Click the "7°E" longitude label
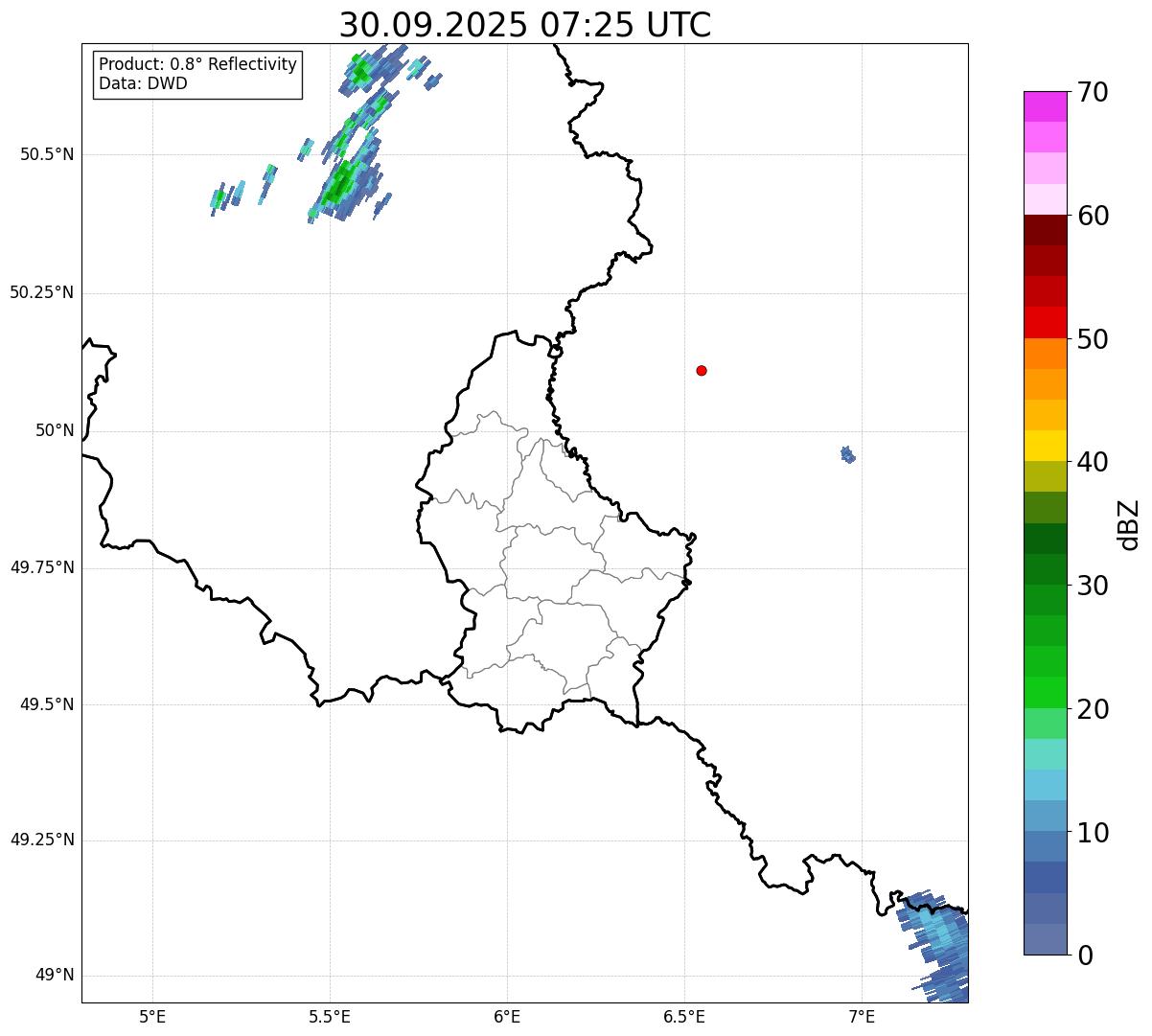The width and height of the screenshot is (1152, 1036). point(862,1016)
